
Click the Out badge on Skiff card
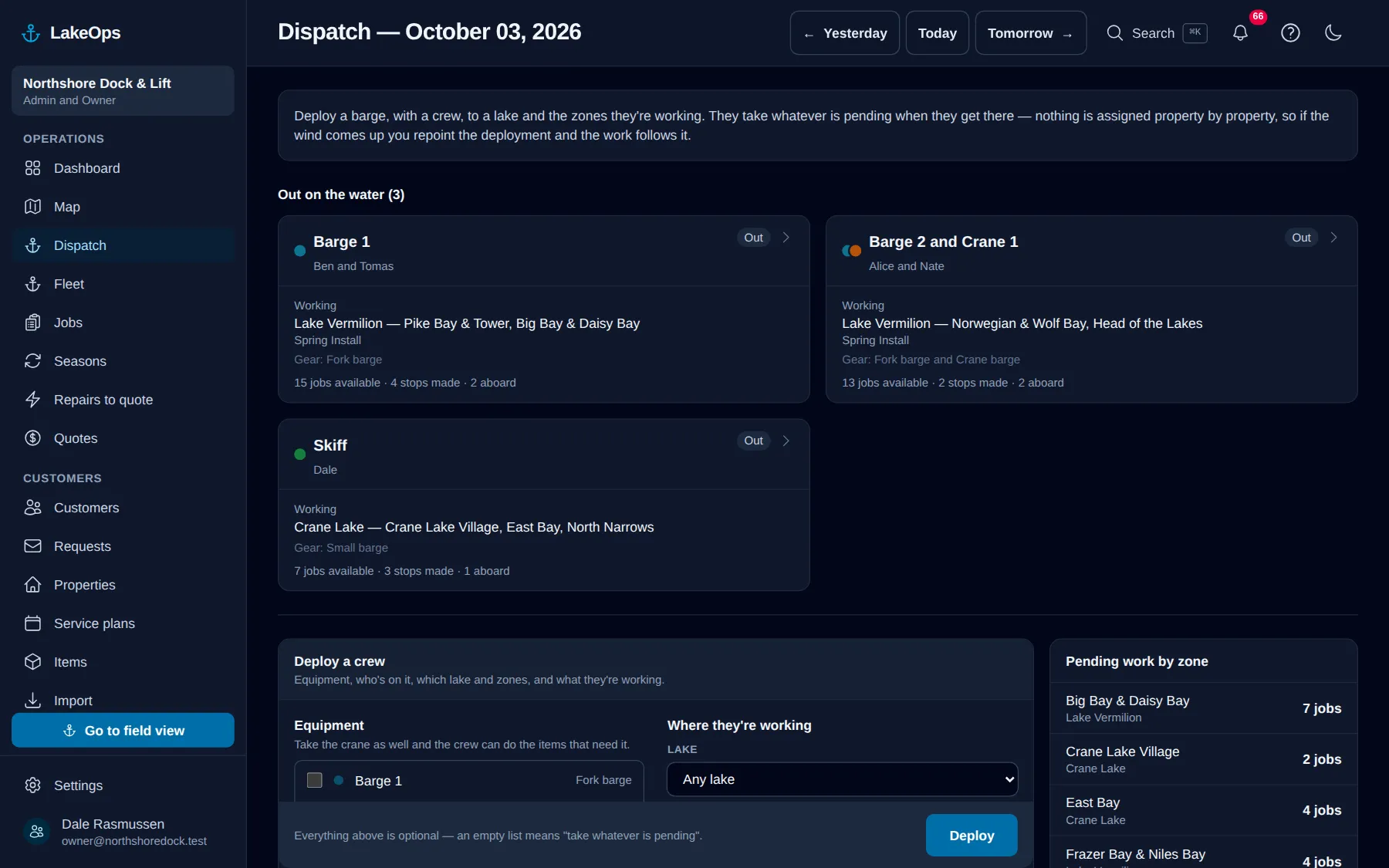(x=754, y=441)
